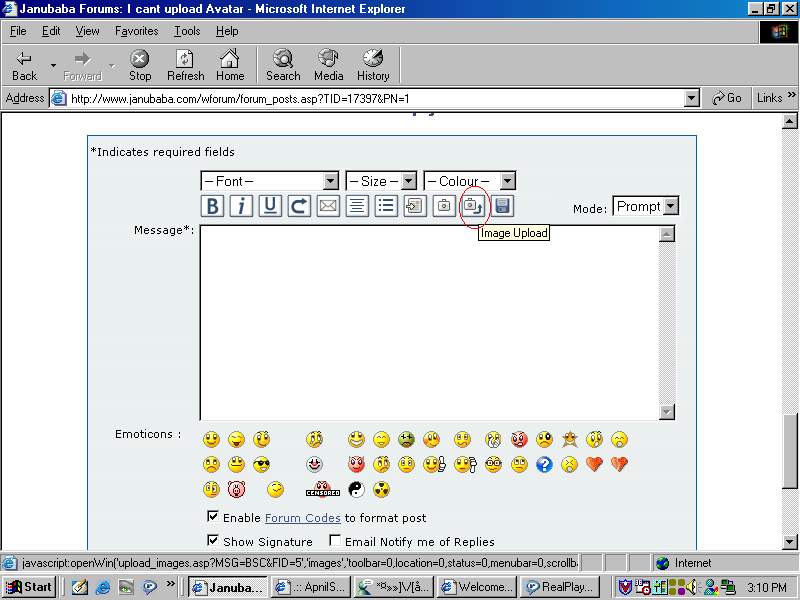Viewport: 800px width, 600px height.
Task: Click the page scrollbar down arrow
Action: (x=789, y=542)
